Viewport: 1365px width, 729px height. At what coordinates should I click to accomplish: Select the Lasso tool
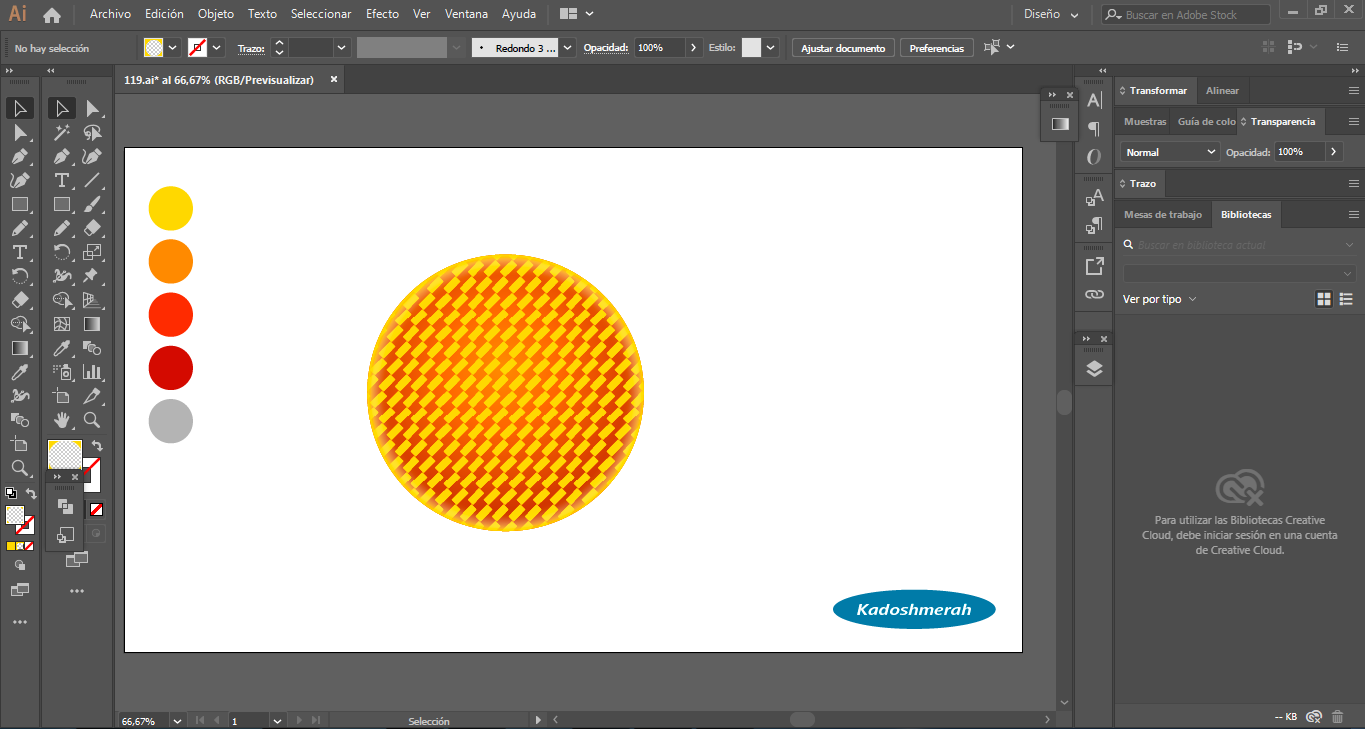pyautogui.click(x=92, y=132)
